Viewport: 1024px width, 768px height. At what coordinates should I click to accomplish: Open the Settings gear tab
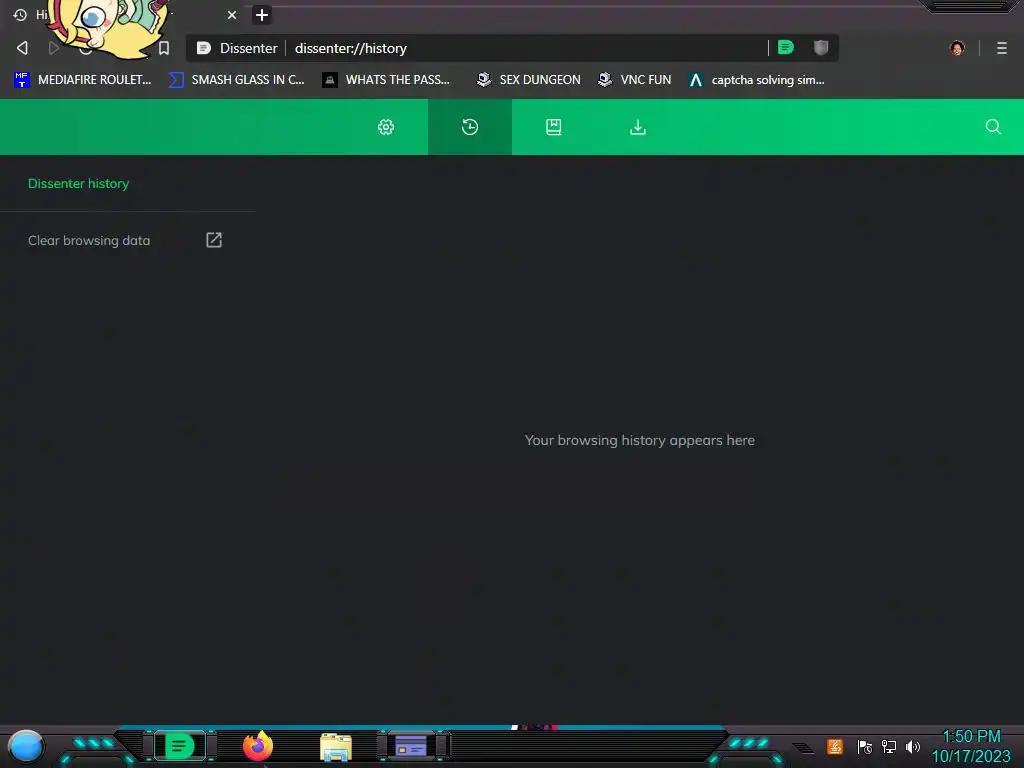(x=386, y=127)
